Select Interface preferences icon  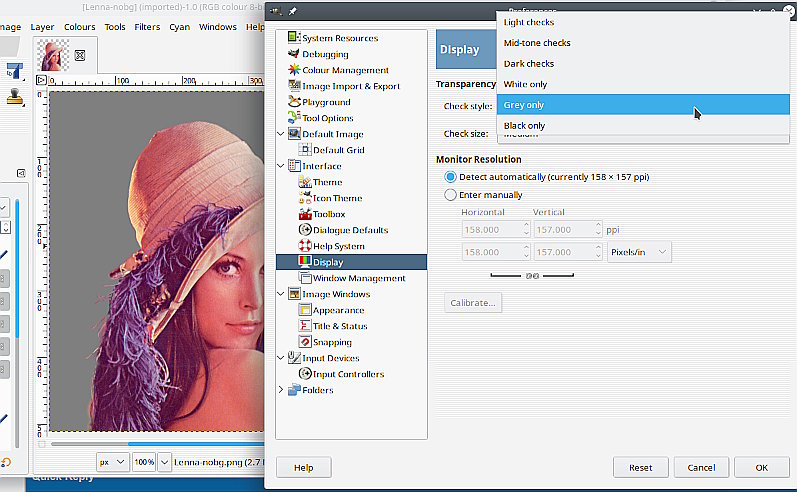click(293, 166)
